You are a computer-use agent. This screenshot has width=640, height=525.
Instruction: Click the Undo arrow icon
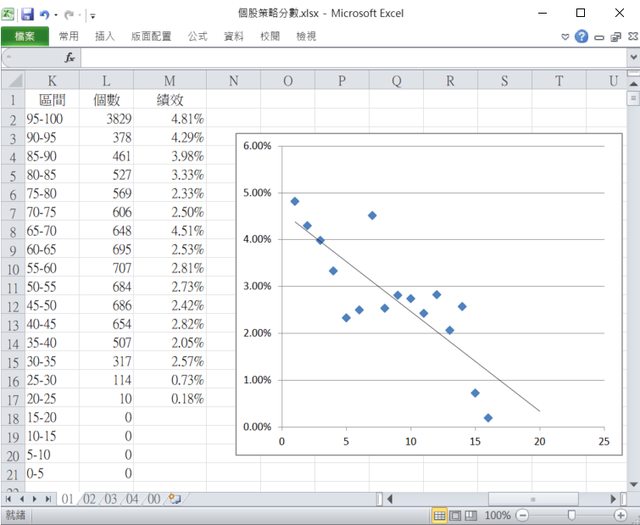(46, 14)
